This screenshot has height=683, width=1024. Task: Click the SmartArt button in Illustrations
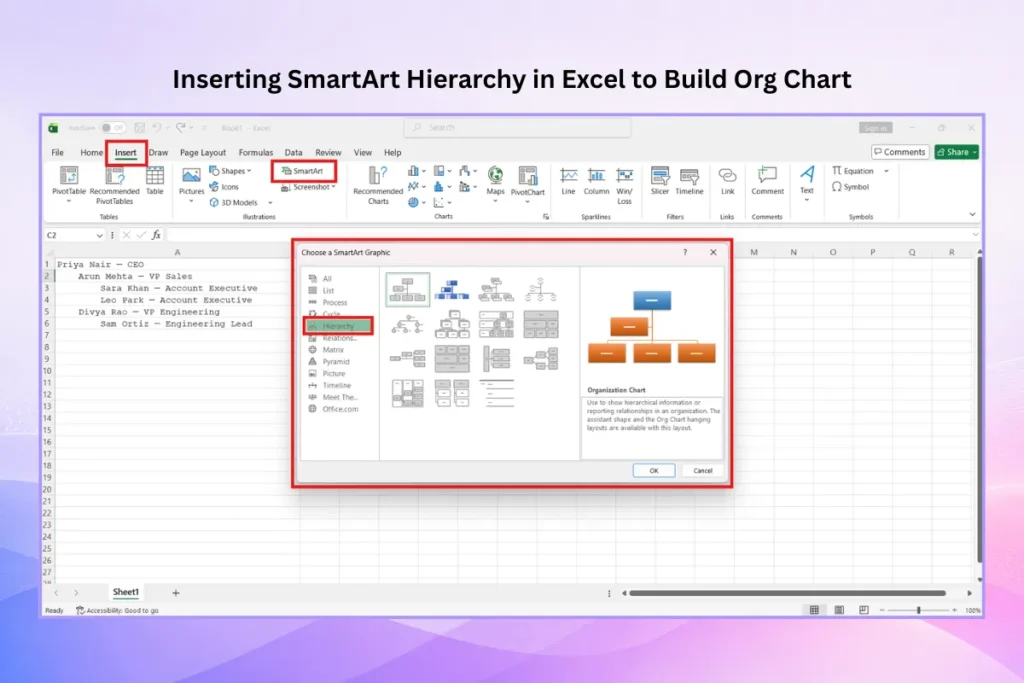[x=303, y=171]
